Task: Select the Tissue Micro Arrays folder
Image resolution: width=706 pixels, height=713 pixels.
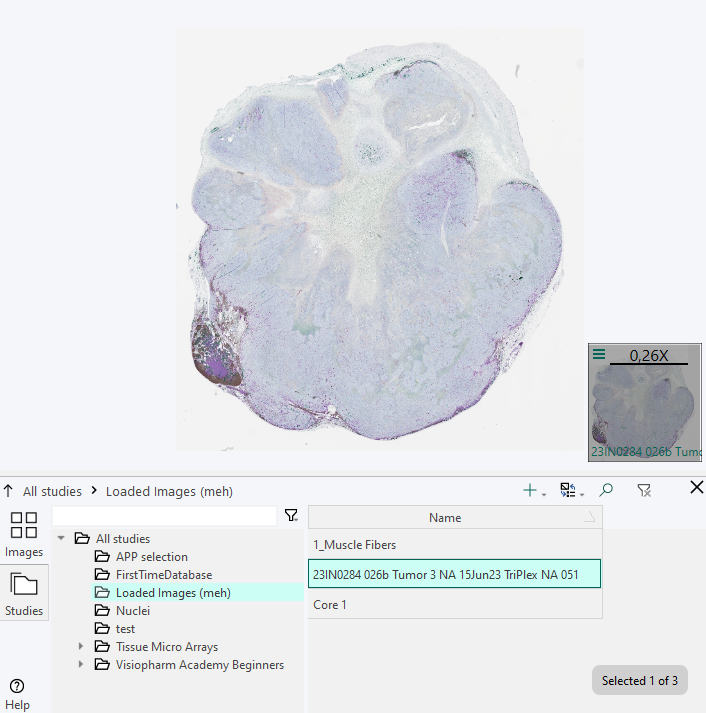Action: pos(167,647)
